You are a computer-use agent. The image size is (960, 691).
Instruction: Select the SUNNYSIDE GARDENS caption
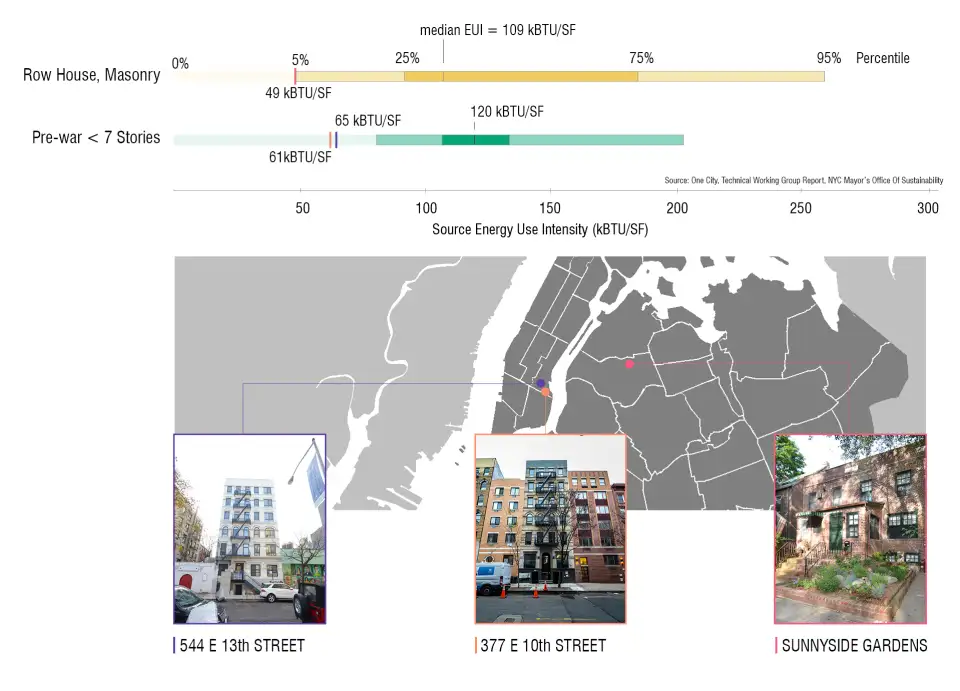[853, 646]
